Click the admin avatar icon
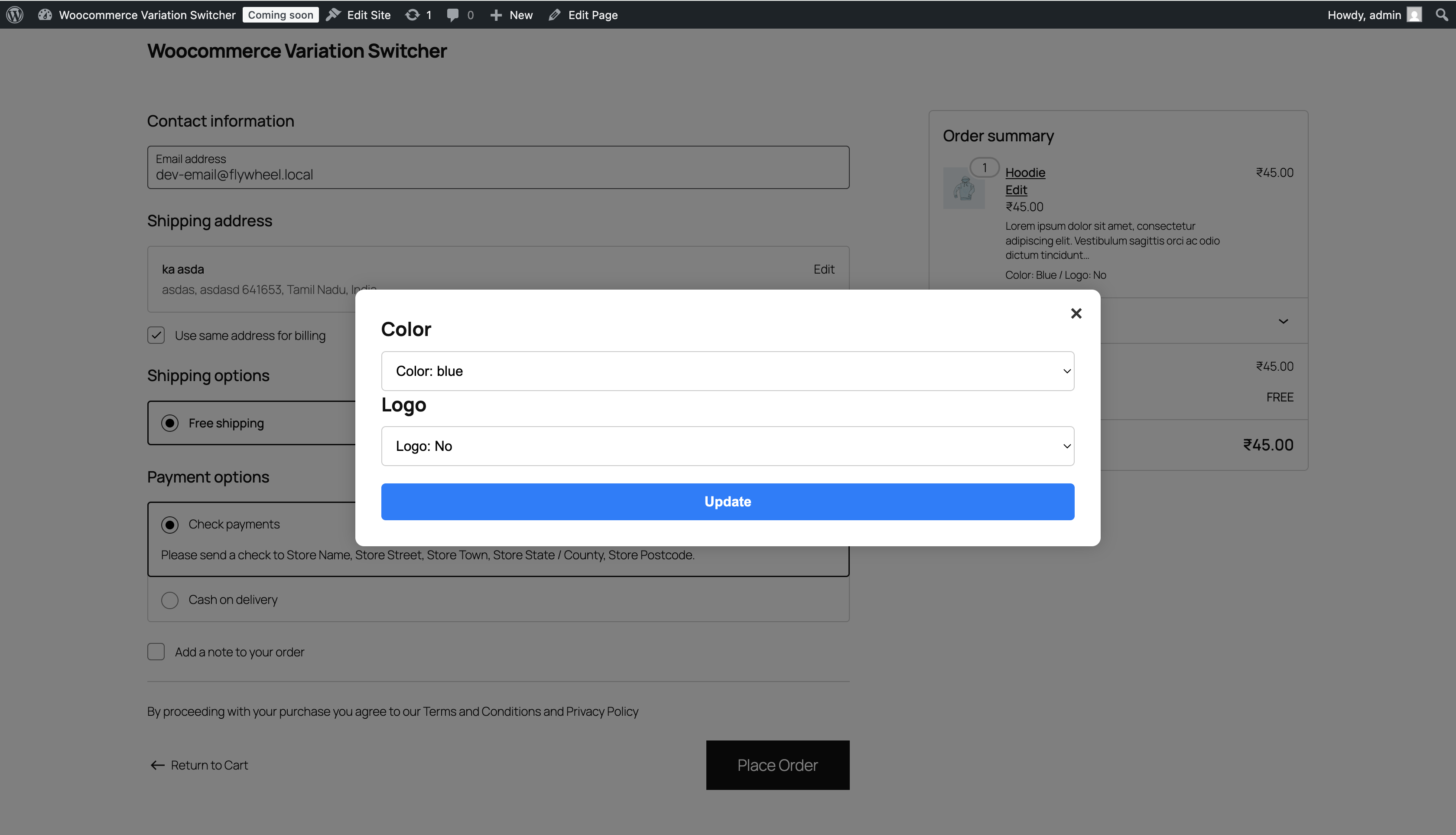 coord(1414,15)
